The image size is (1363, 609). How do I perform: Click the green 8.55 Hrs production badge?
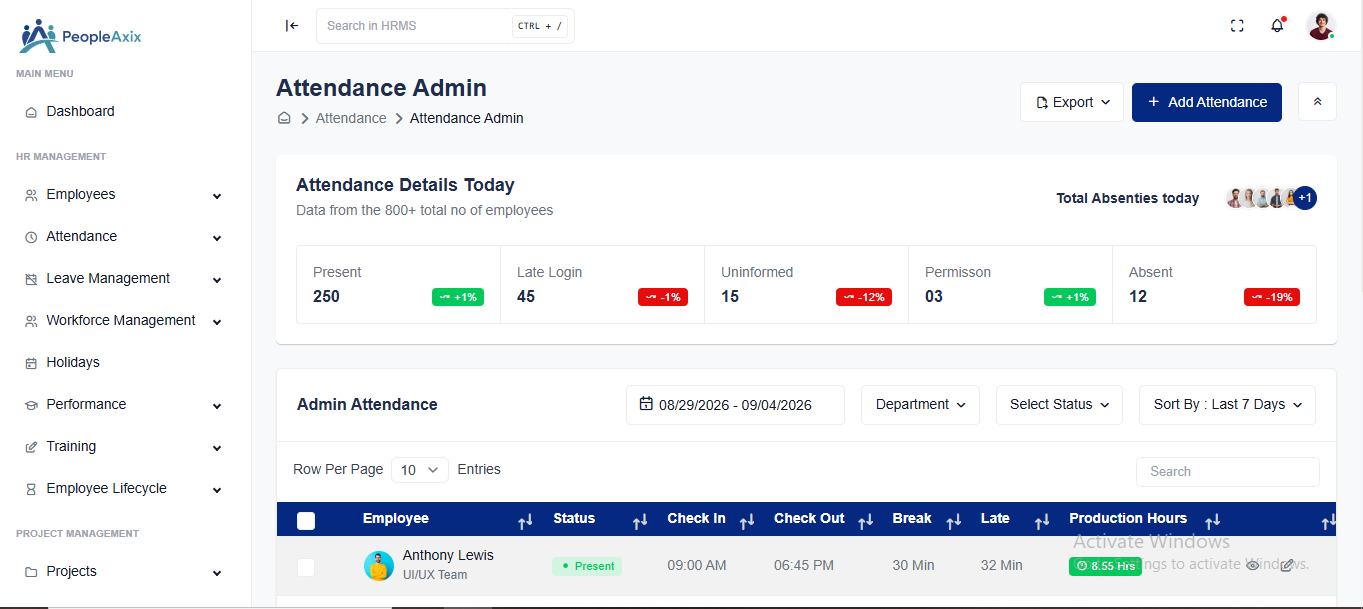click(1105, 566)
